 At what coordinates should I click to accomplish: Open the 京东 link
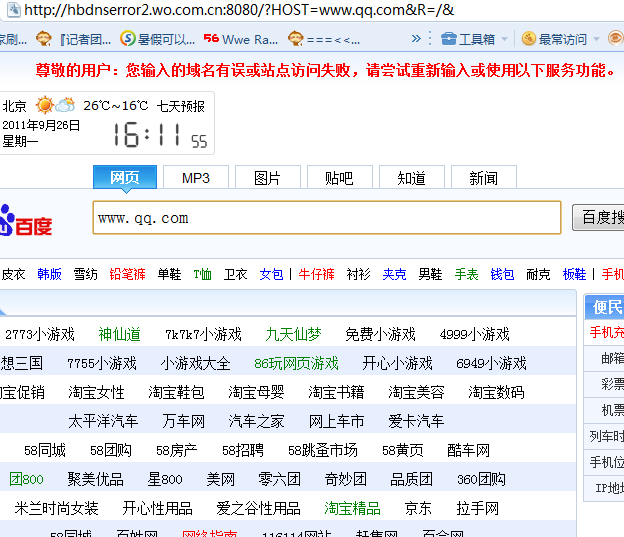[418, 508]
